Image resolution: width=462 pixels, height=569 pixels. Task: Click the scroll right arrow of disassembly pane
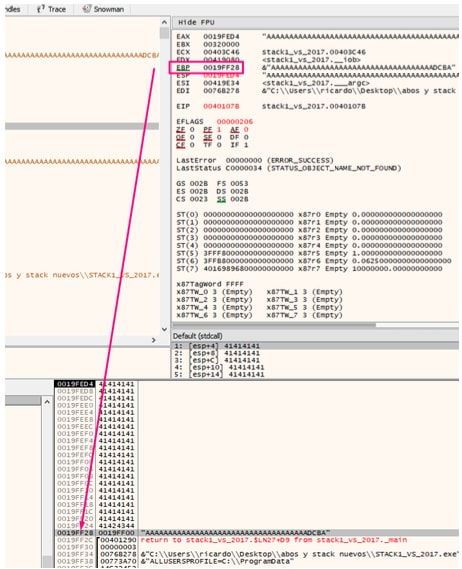tap(154, 340)
